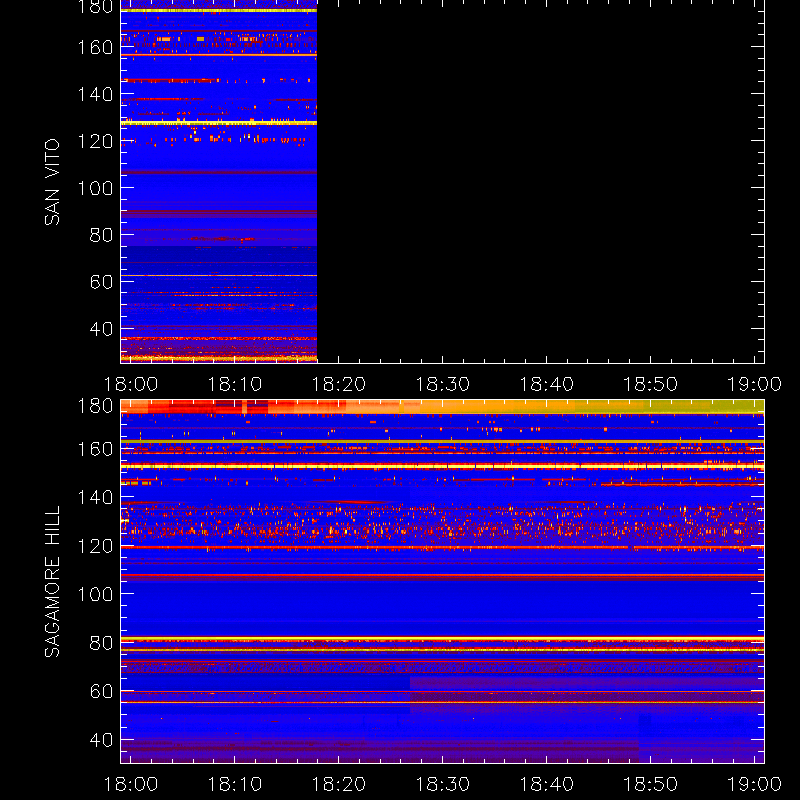Click 18:20 time label under Sagamore Hill plot
This screenshot has width=800, height=800.
(339, 784)
